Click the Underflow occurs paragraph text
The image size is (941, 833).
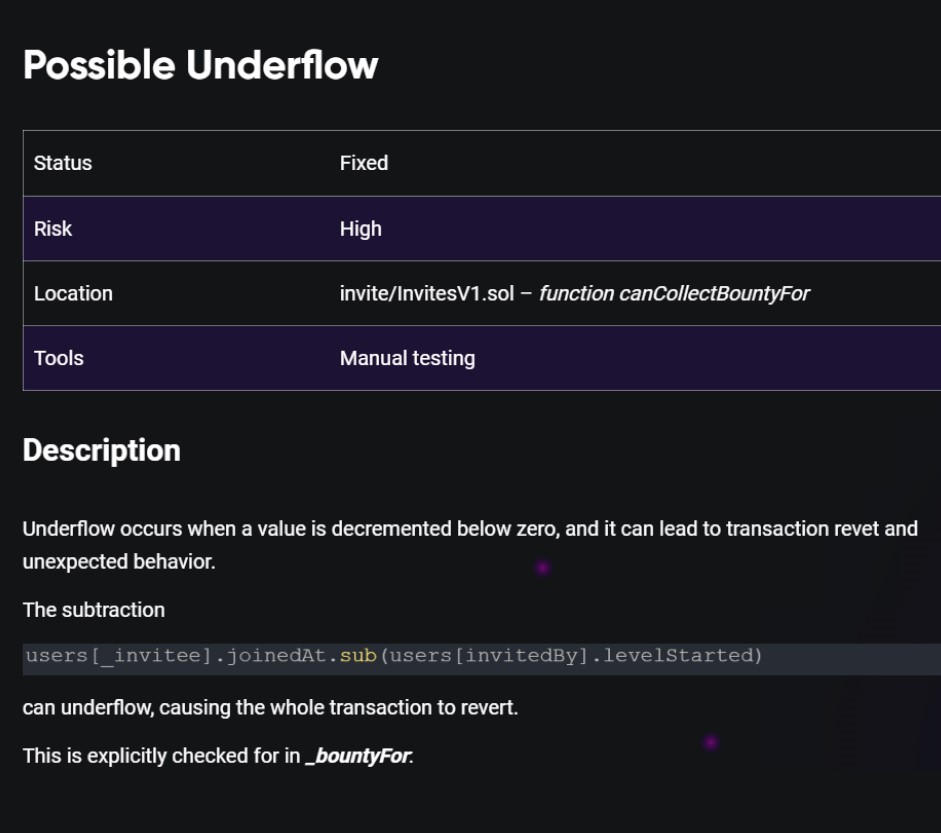point(470,529)
